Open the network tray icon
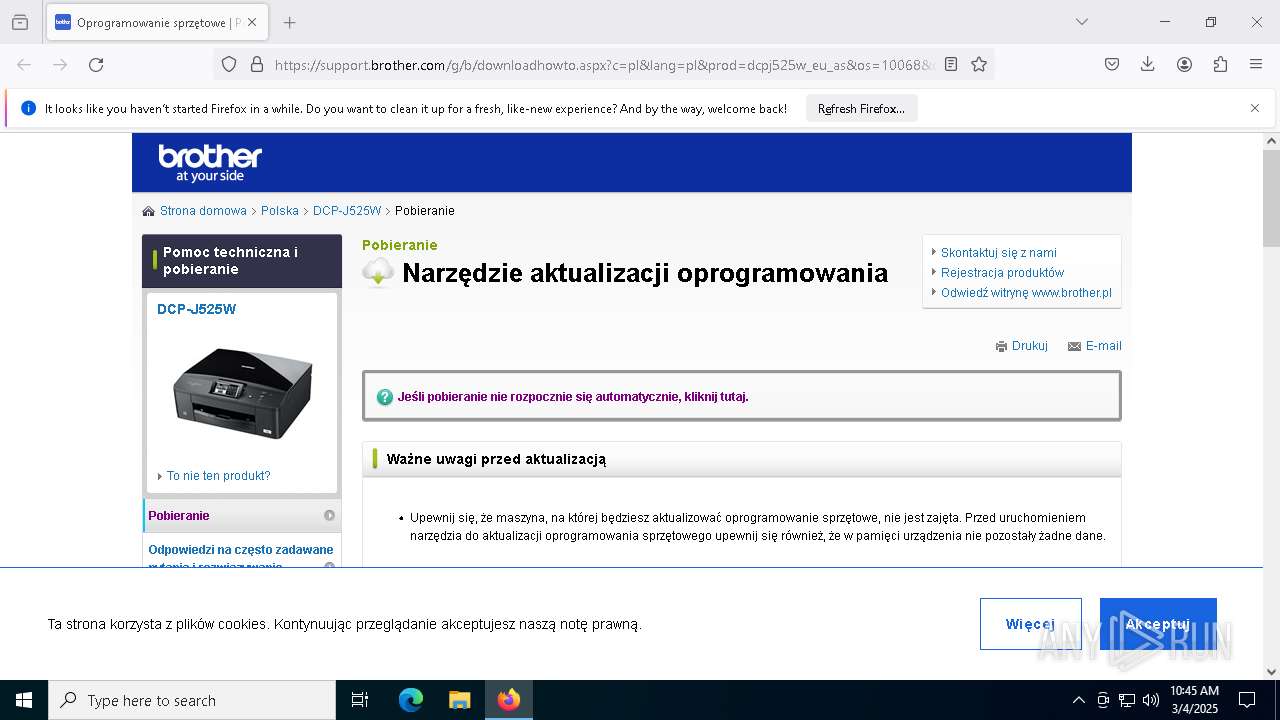1280x720 pixels. point(1127,700)
